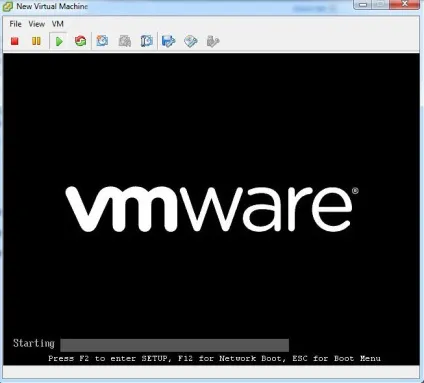
Task: Click inside the VM console boot screen
Action: click(211, 209)
